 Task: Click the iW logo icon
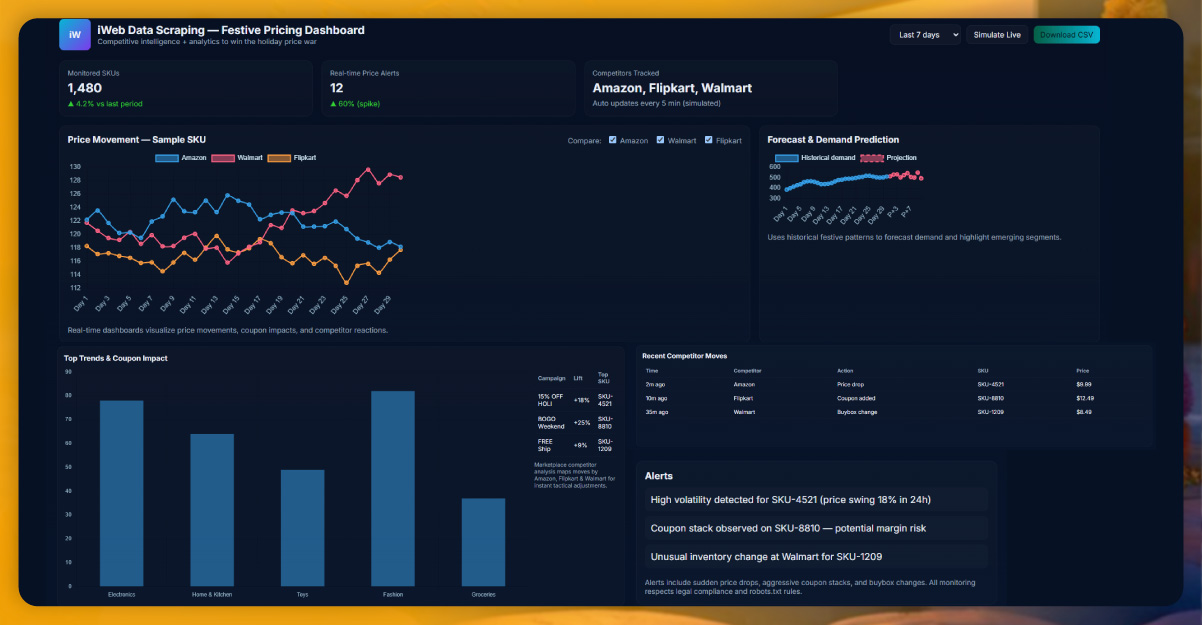pos(74,34)
